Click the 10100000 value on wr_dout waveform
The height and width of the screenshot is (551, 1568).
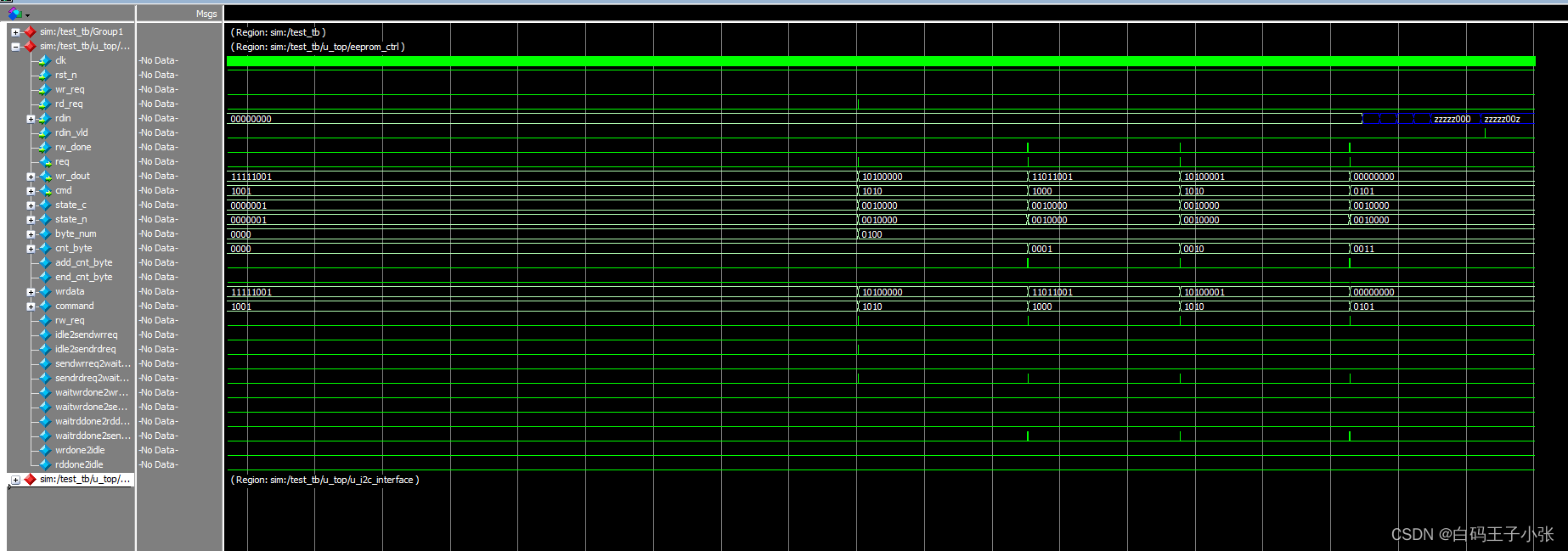tap(882, 177)
